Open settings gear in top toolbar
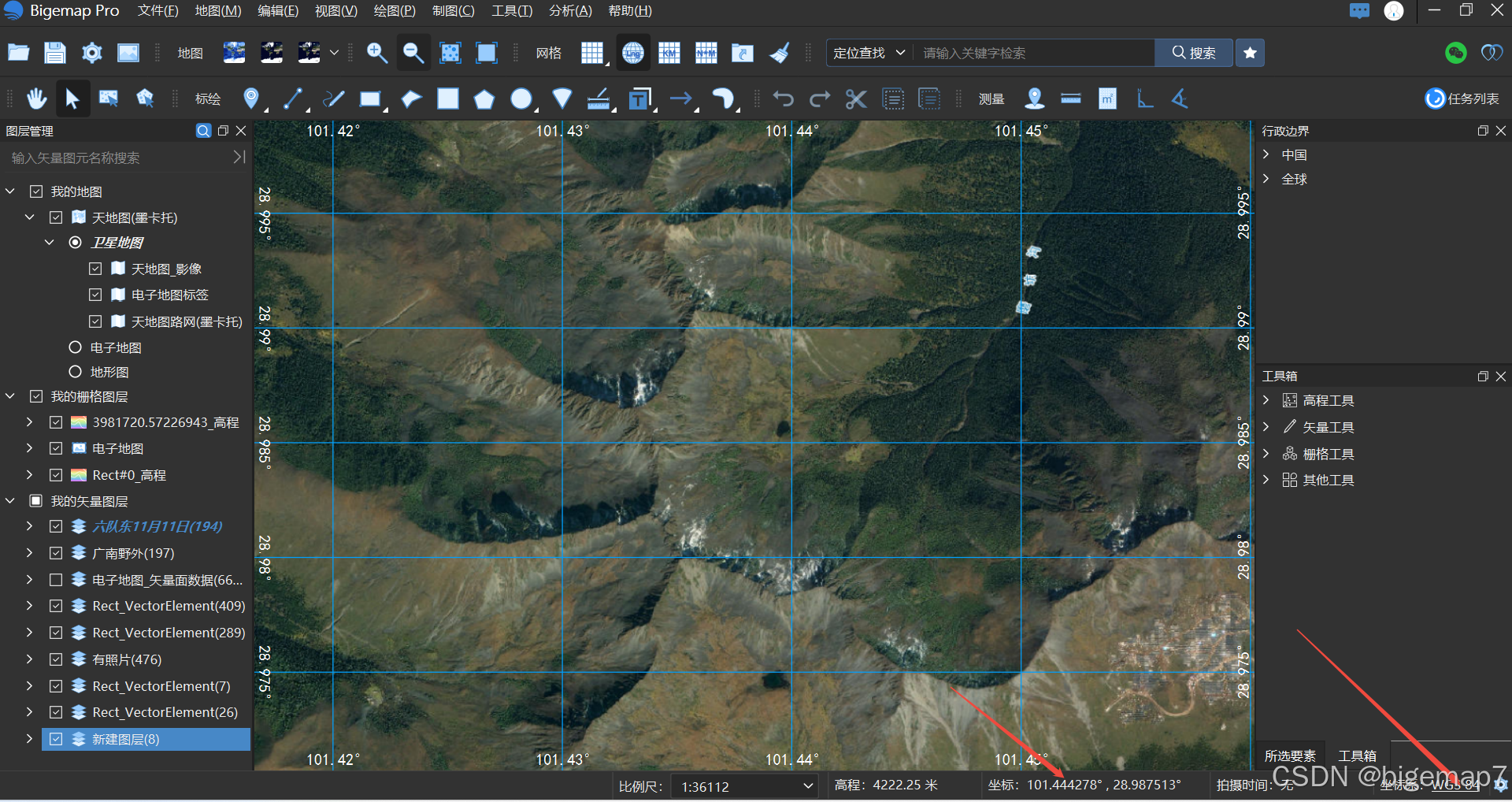The height and width of the screenshot is (802, 1512). coord(92,53)
